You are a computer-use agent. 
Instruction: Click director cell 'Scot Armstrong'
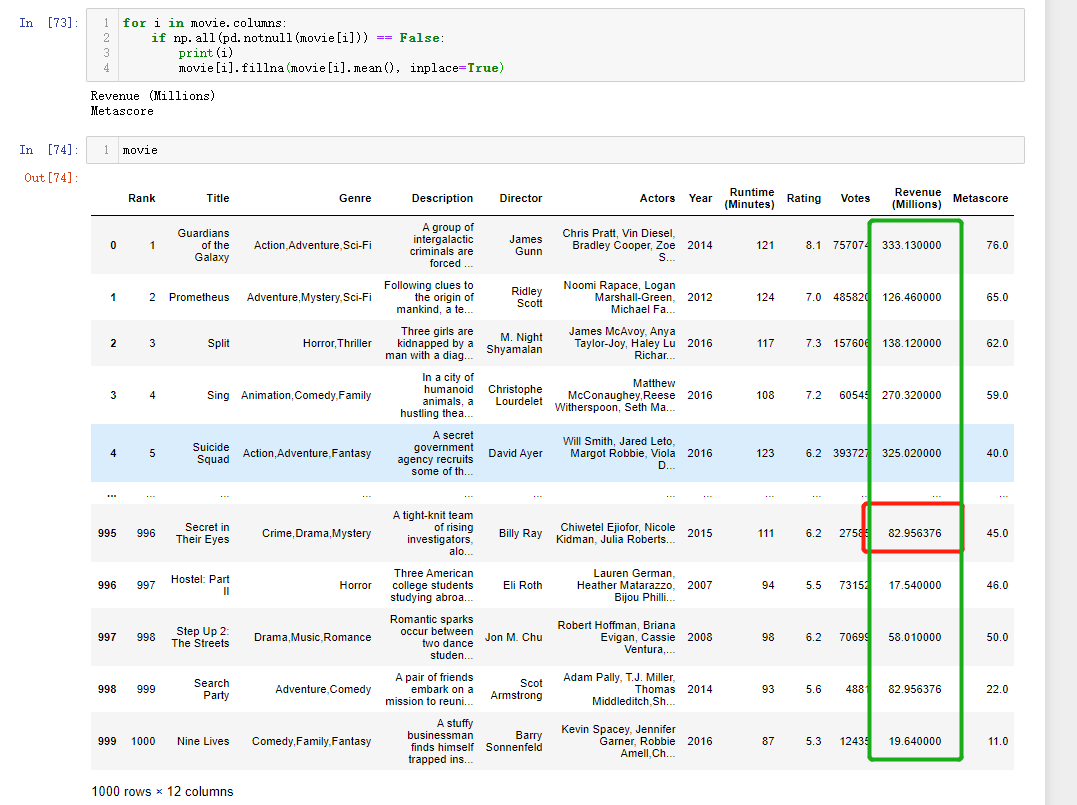[x=517, y=689]
